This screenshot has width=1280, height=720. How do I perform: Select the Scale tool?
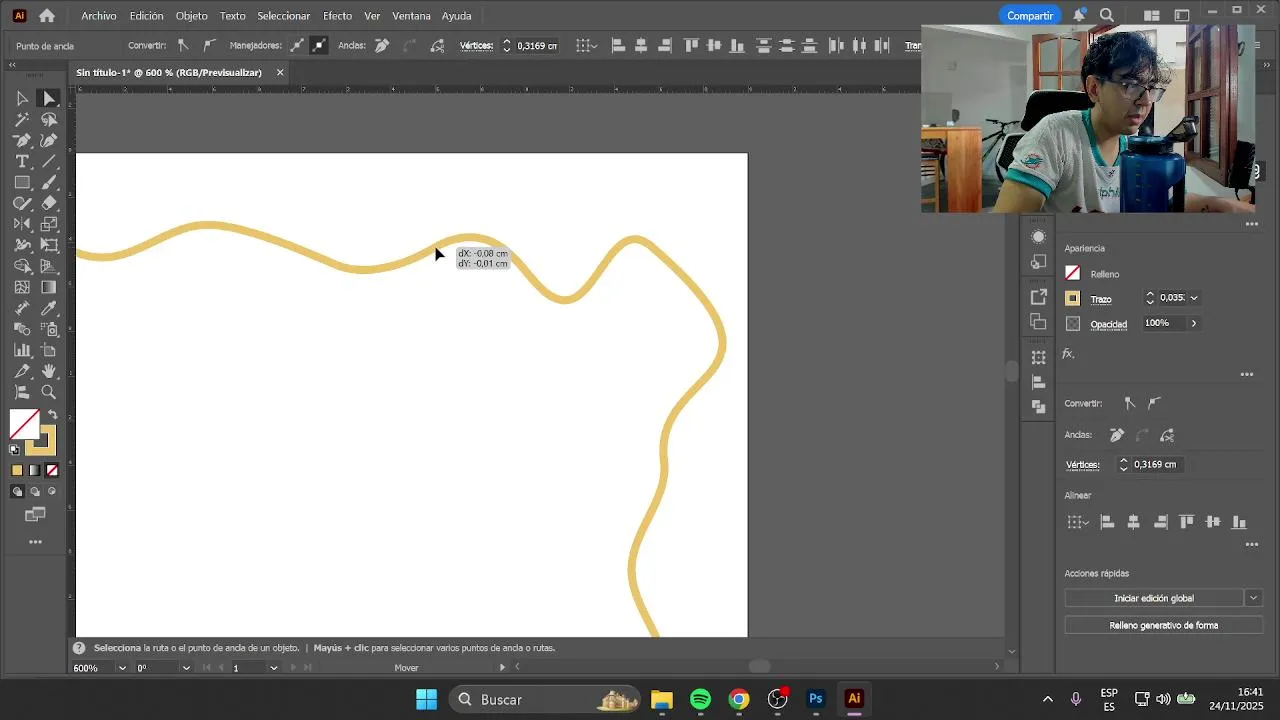pyautogui.click(x=48, y=225)
